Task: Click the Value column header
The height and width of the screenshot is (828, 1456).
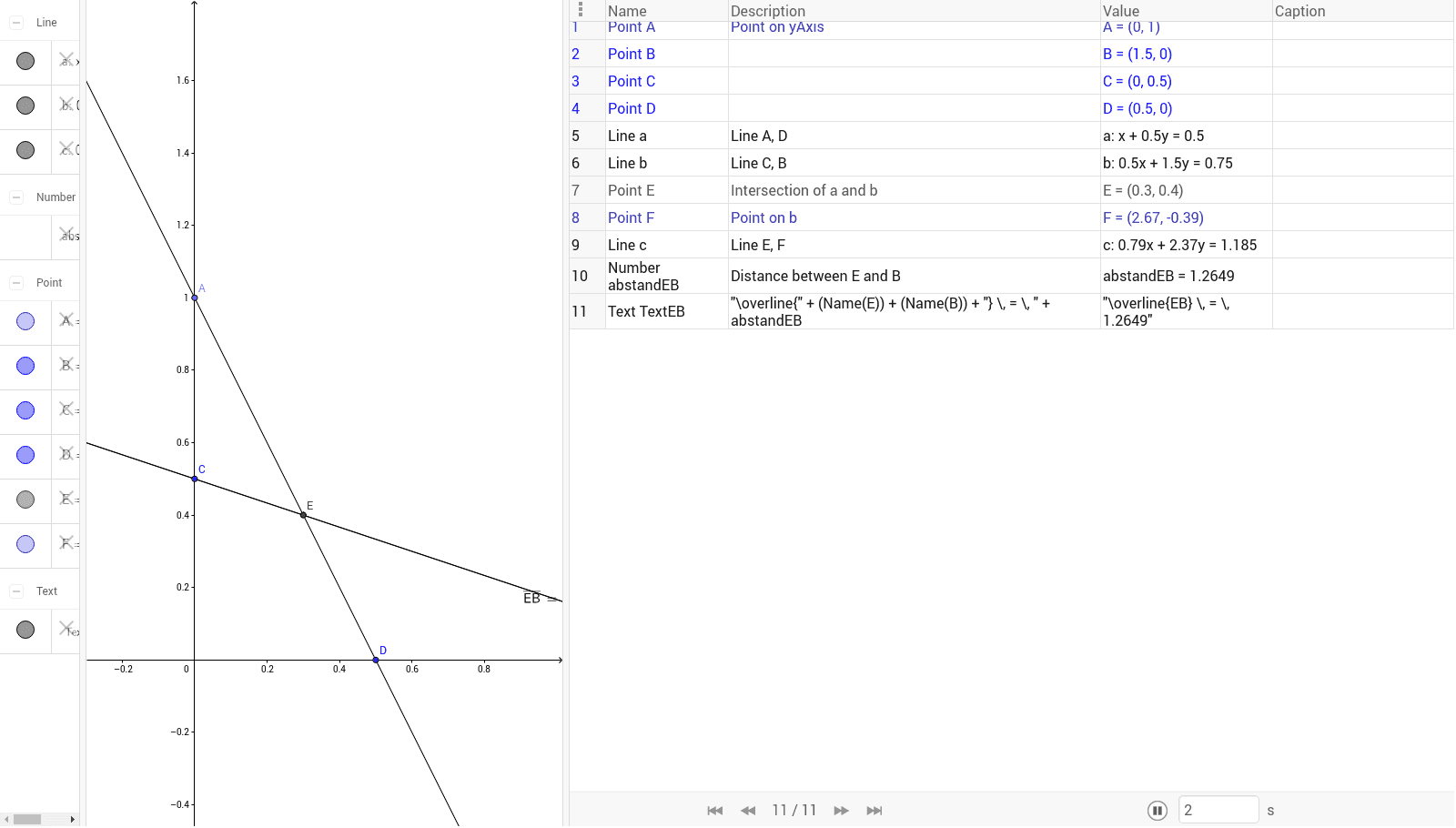Action: 1121,11
